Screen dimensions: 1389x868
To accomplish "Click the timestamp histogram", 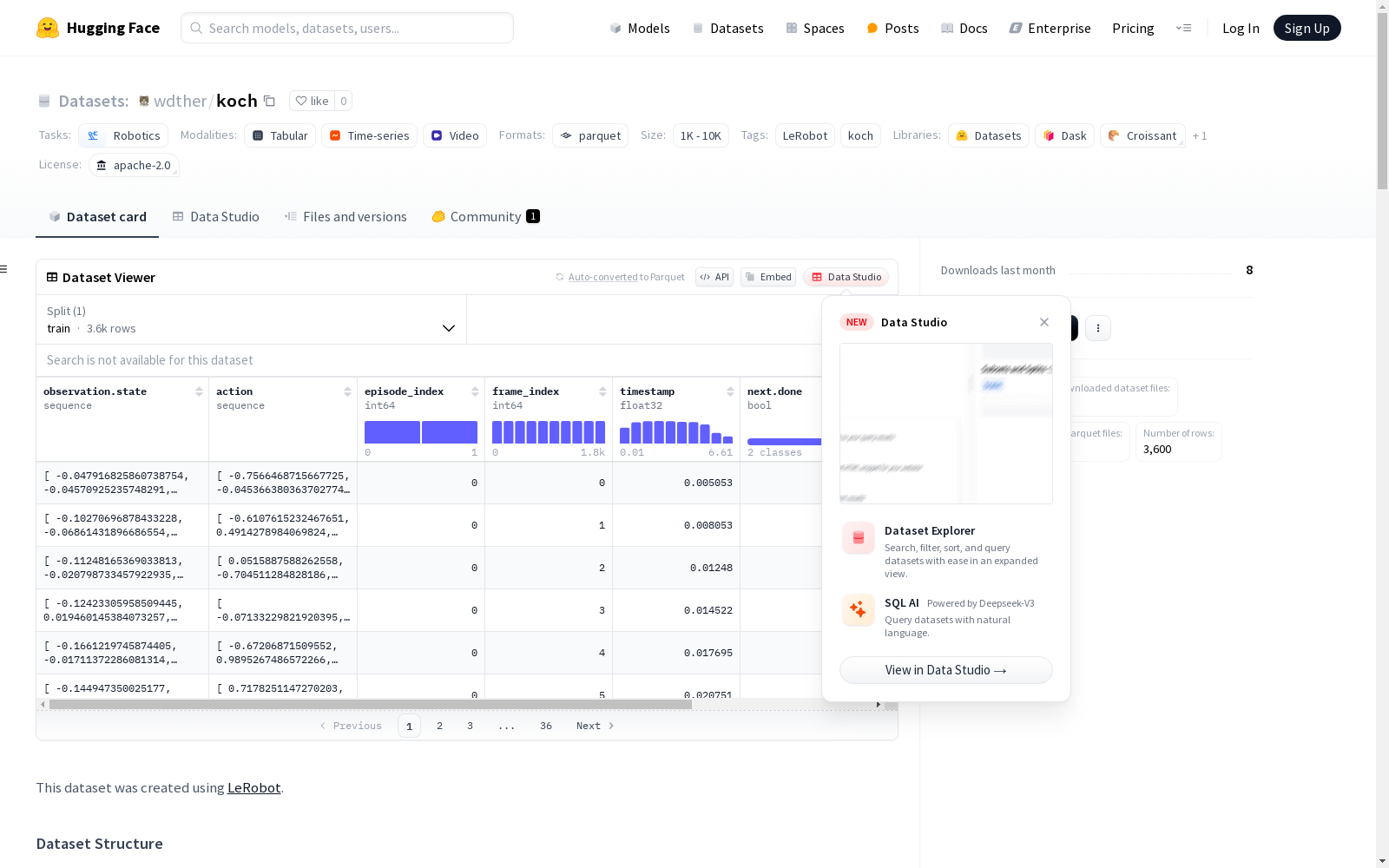I will point(676,432).
